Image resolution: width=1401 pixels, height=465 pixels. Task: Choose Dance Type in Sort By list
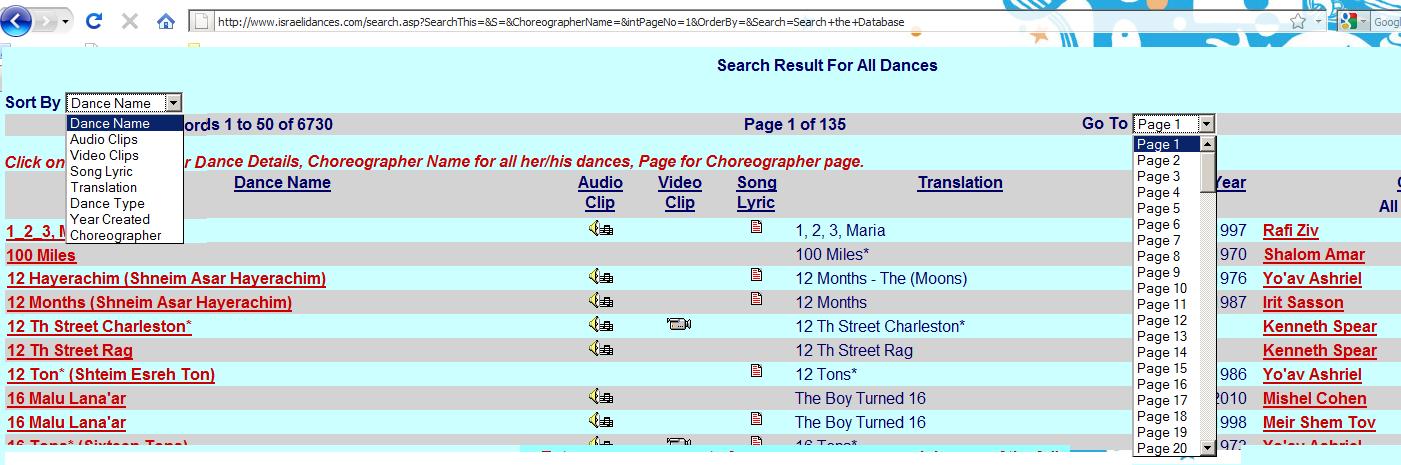[x=125, y=204]
